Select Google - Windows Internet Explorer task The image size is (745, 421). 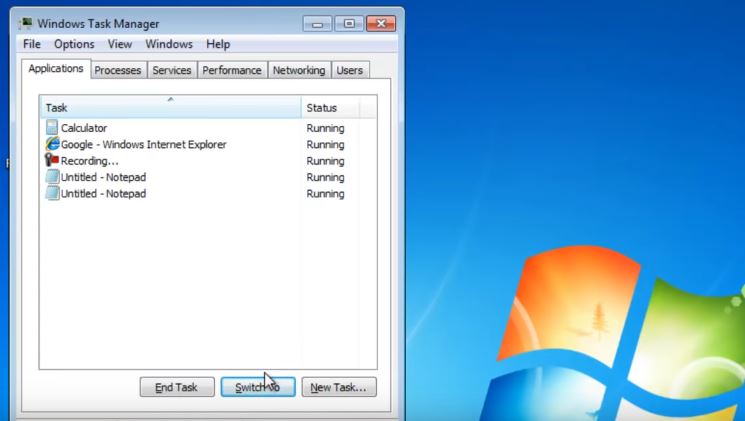tap(208, 144)
